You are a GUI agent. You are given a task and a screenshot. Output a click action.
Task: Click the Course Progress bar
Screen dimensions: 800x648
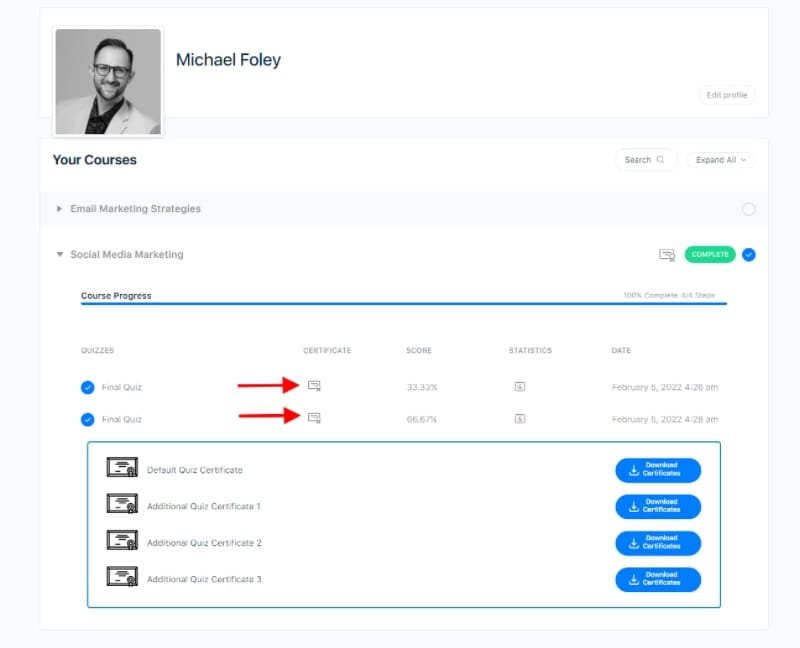(404, 304)
